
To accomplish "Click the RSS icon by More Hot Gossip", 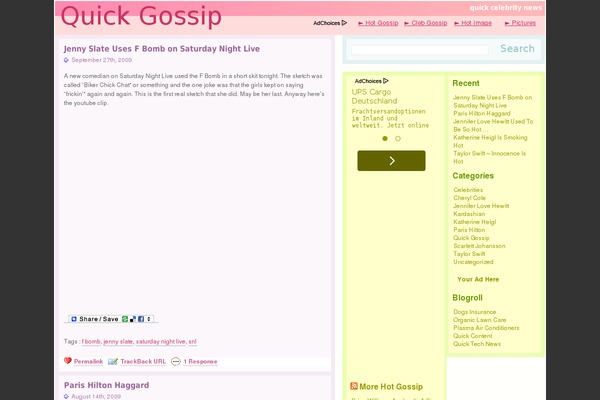I will click(354, 386).
